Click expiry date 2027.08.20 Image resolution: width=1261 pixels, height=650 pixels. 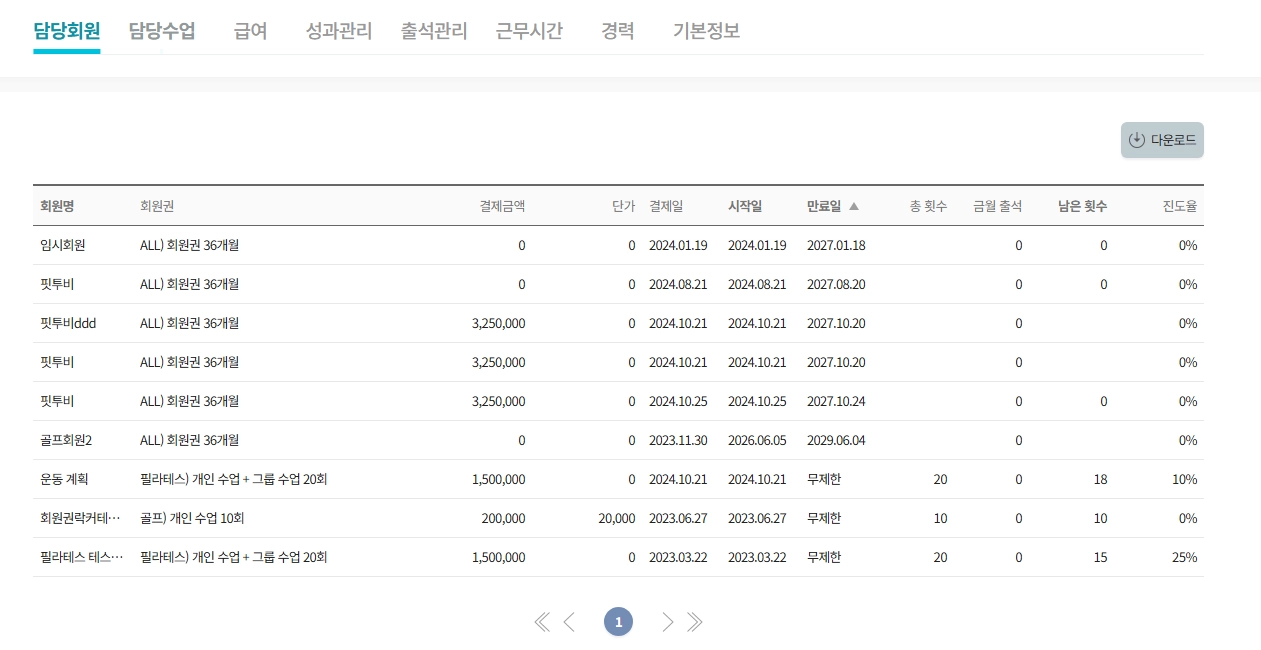(x=836, y=284)
